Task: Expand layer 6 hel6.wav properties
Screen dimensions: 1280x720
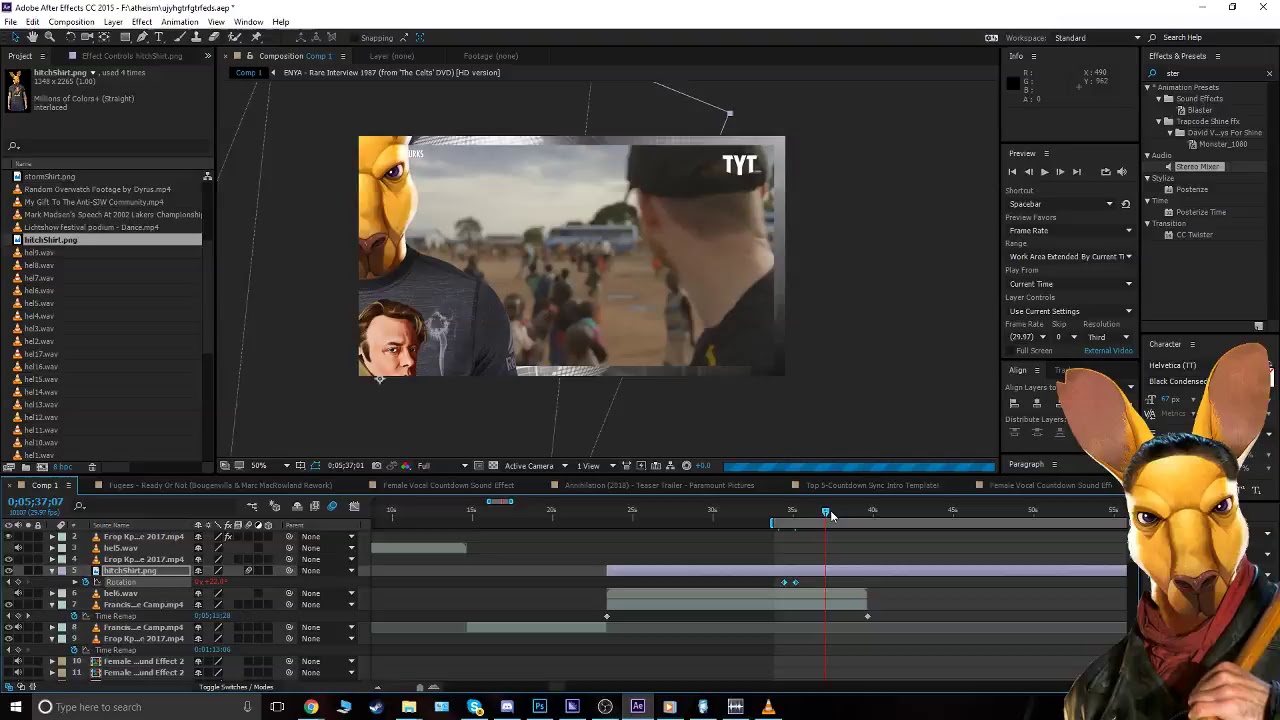Action: [x=52, y=593]
